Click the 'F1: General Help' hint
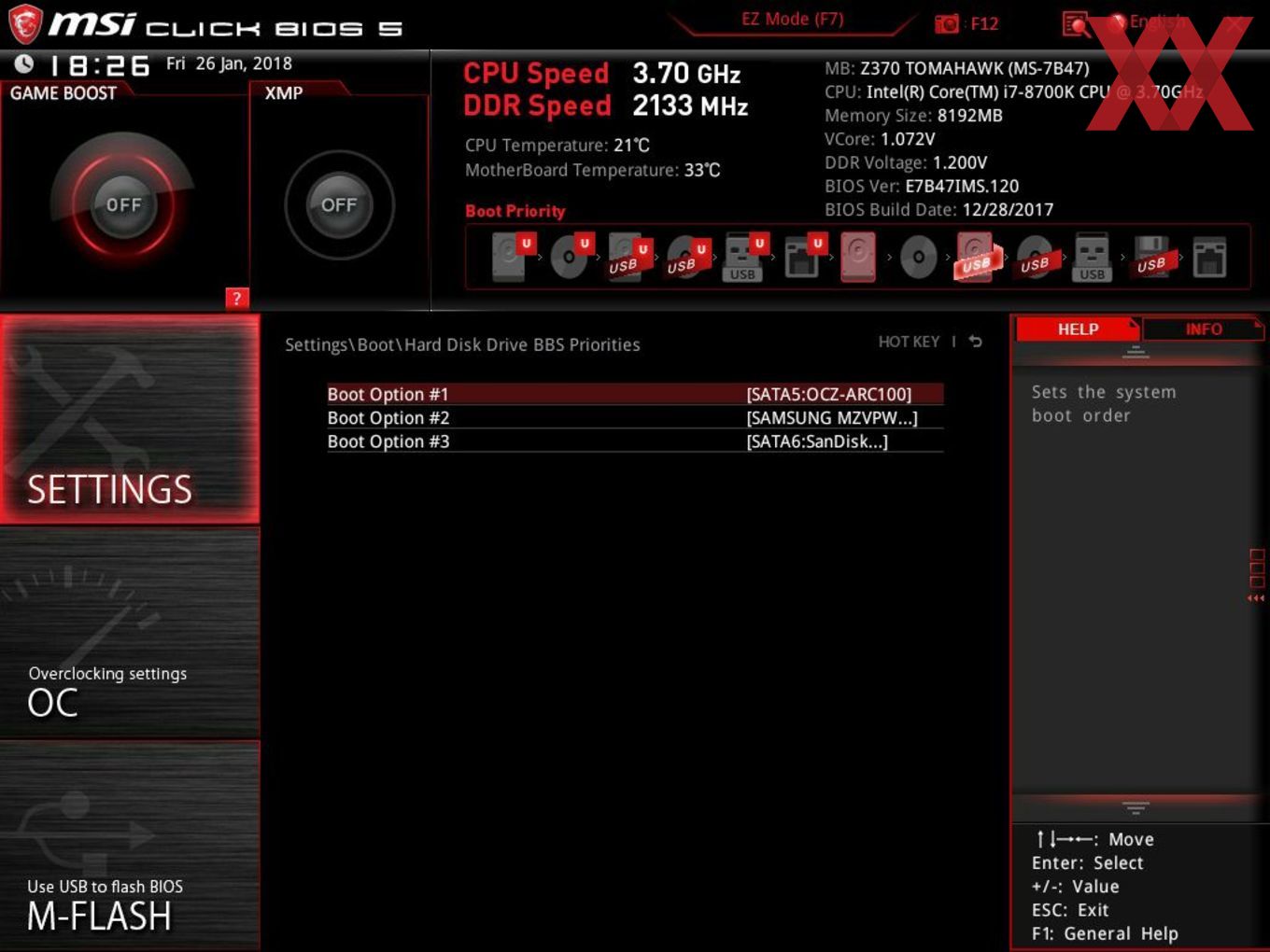 1105,933
